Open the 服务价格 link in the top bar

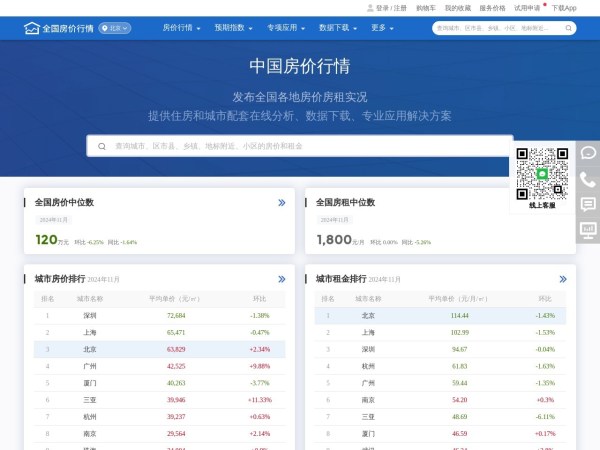coord(492,7)
